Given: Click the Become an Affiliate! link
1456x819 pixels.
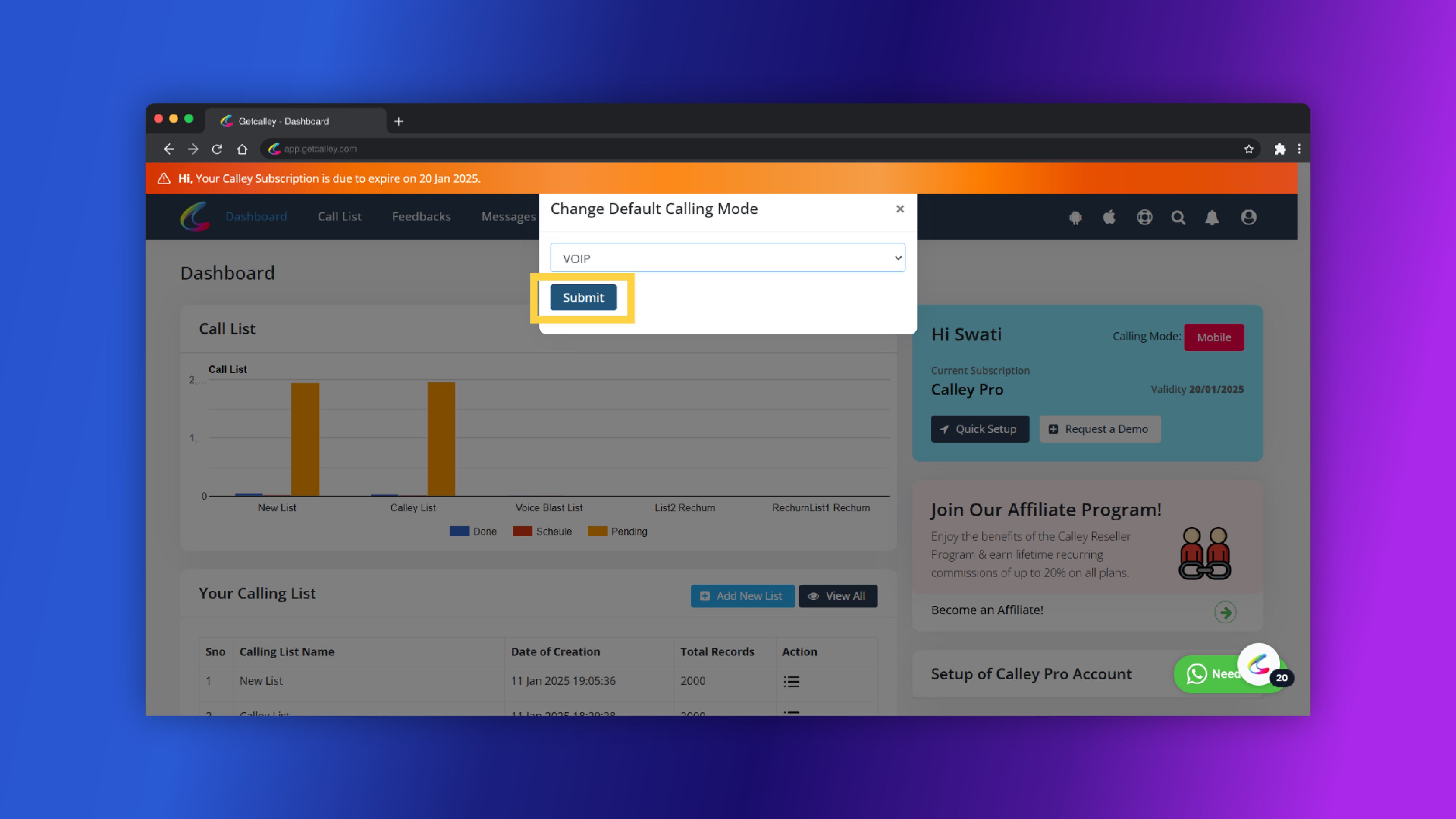Looking at the screenshot, I should 987,610.
